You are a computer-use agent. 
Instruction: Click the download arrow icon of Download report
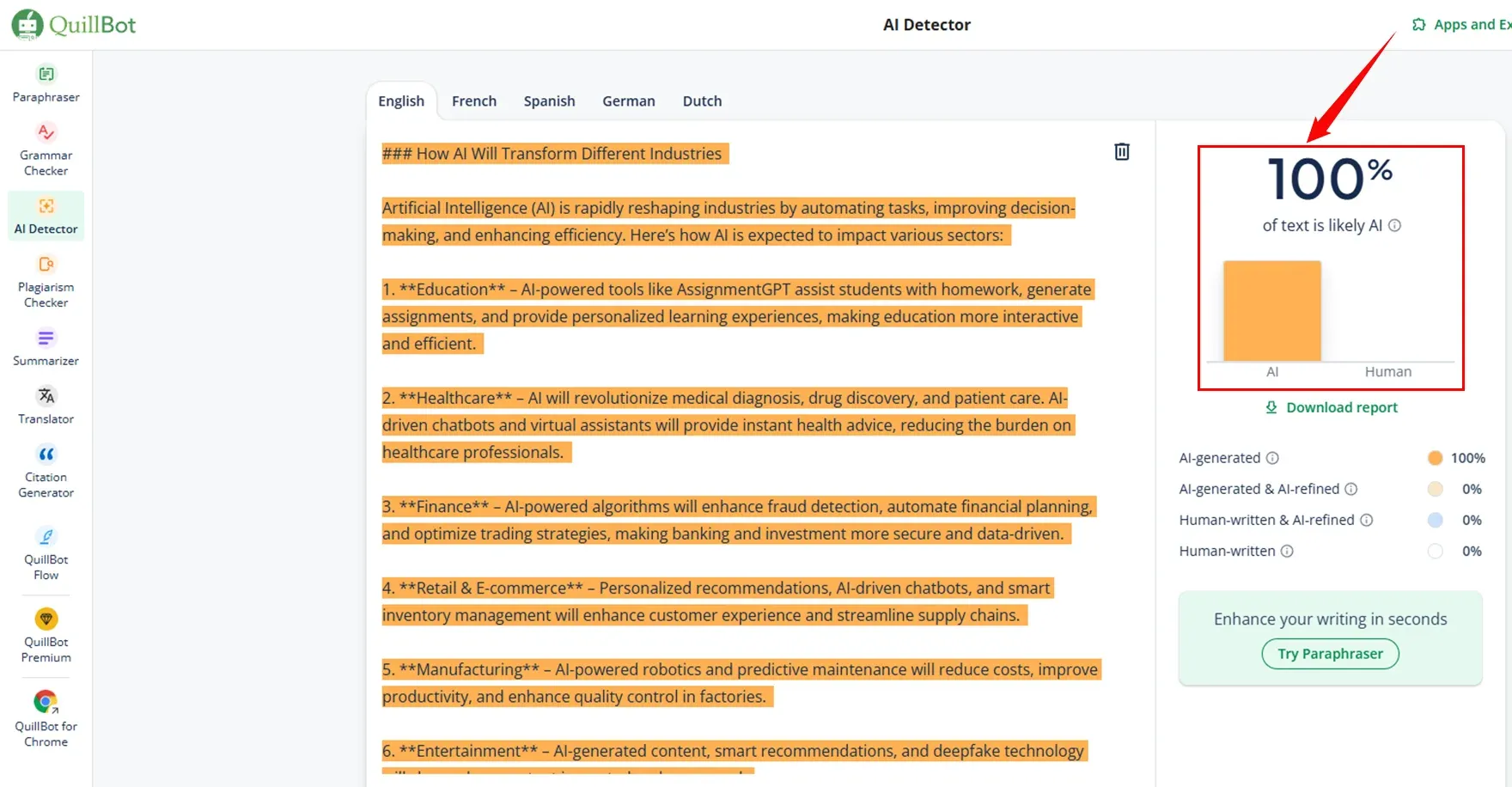[1271, 407]
